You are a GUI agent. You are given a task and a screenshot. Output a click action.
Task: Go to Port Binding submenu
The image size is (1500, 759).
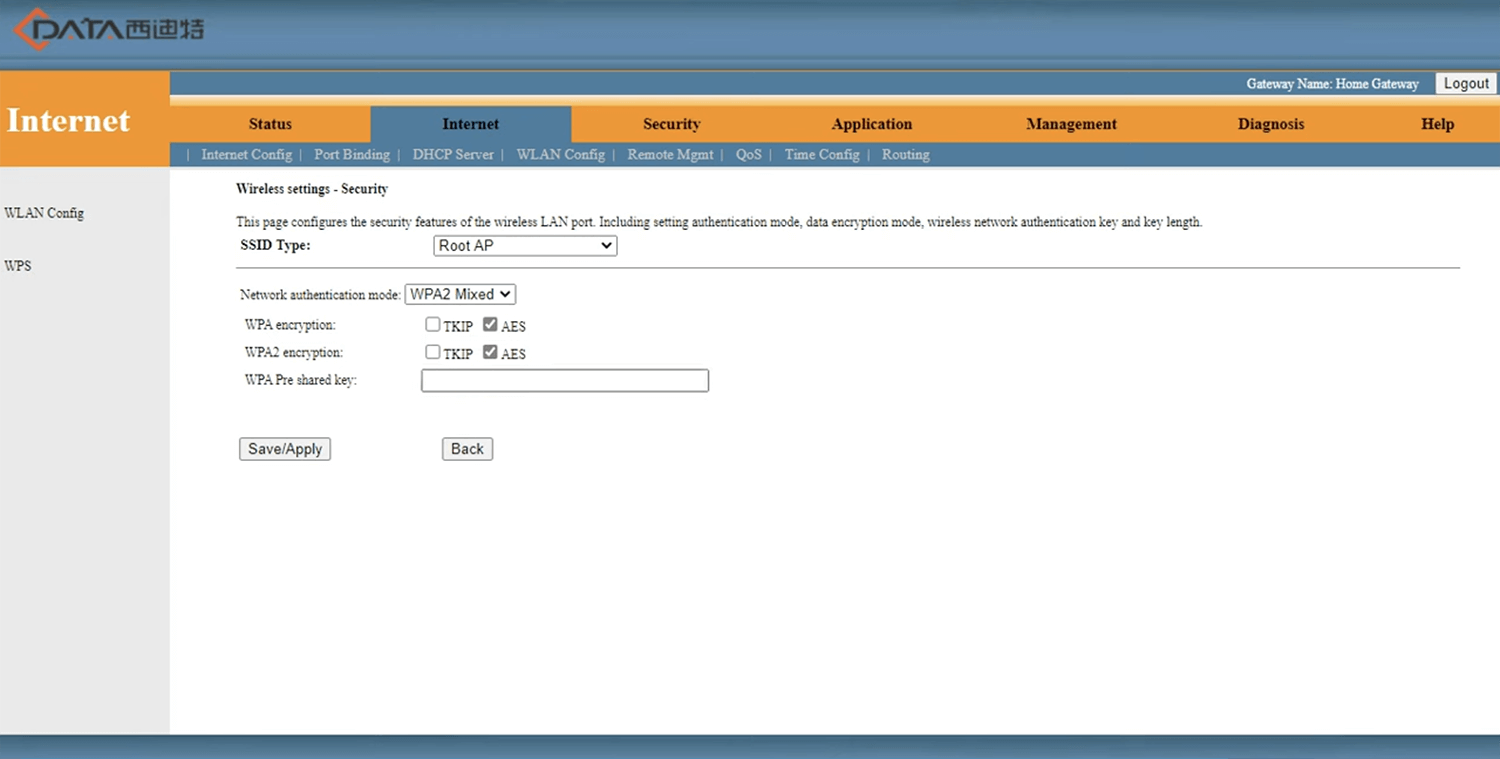pos(352,155)
